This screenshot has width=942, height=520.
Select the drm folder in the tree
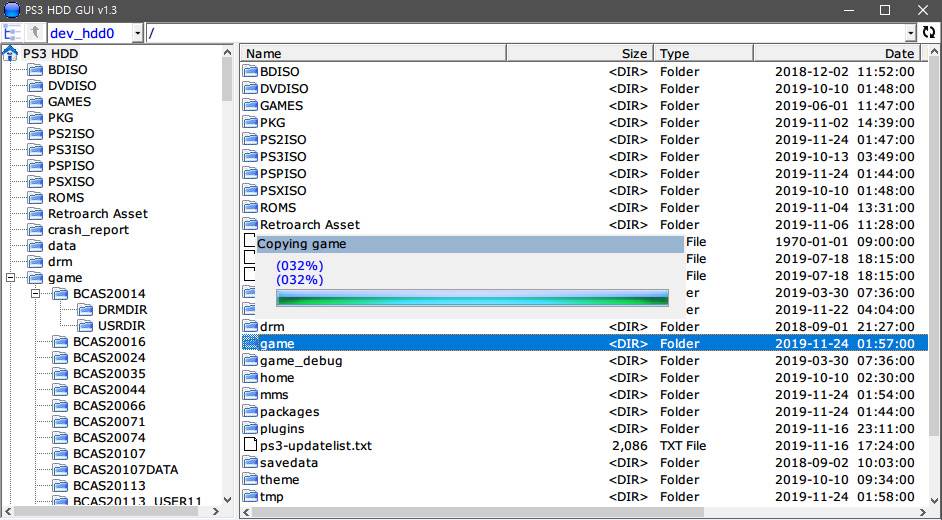tap(60, 262)
